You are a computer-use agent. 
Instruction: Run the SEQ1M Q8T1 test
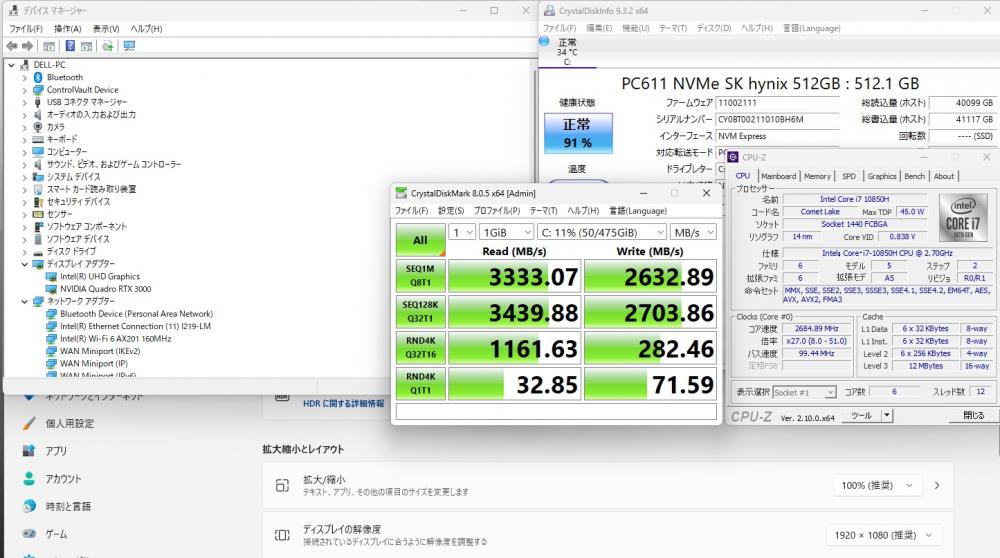(420, 275)
